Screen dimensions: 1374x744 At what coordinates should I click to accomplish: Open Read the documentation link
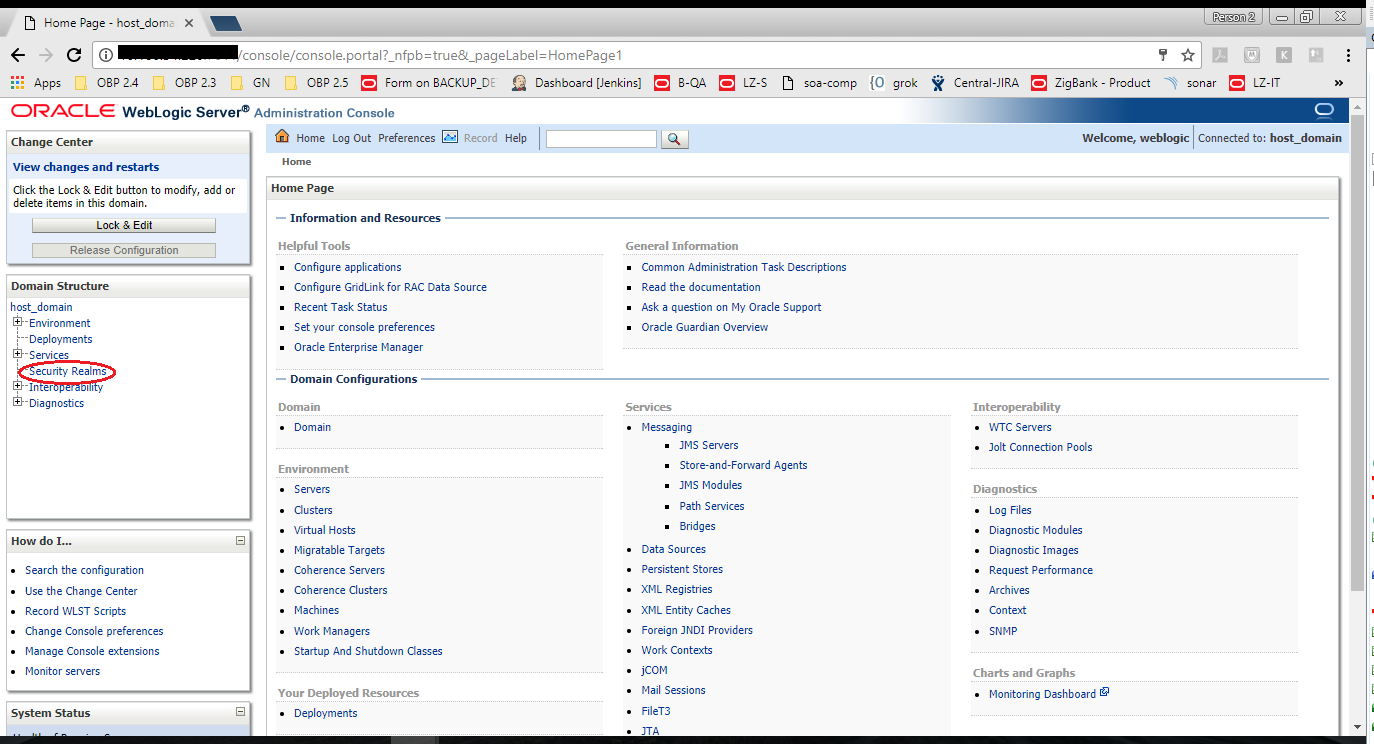pyautogui.click(x=701, y=287)
